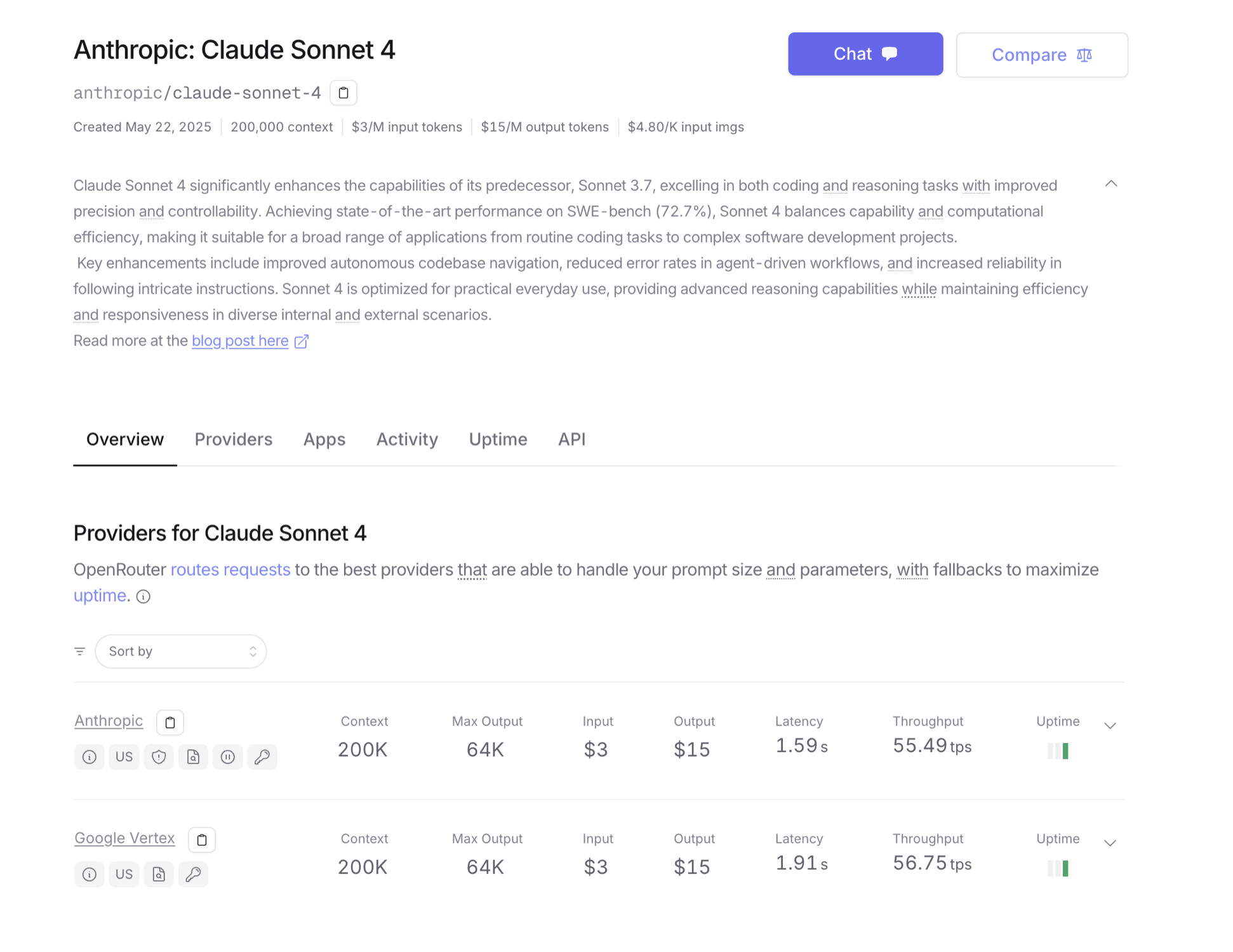The image size is (1233, 952).
Task: Click the pause circle icon in Anthropic row
Action: pos(228,757)
